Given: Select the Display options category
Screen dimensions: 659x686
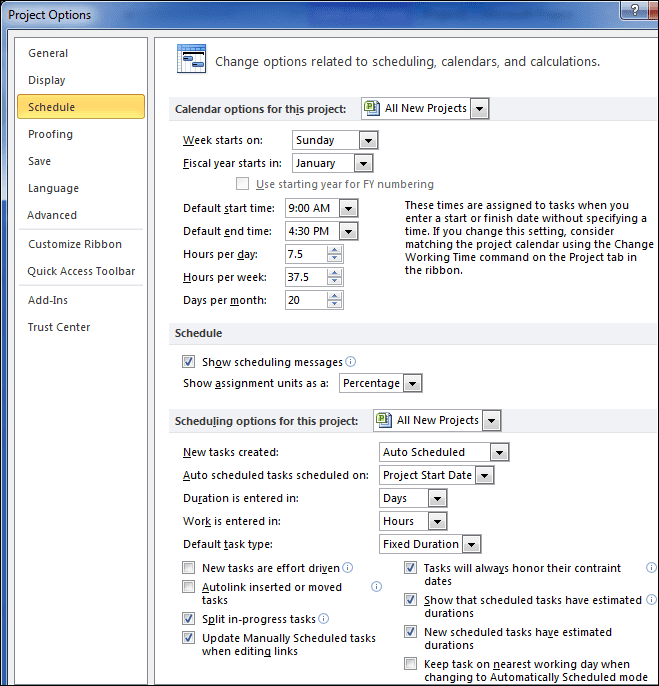Looking at the screenshot, I should tap(81, 80).
